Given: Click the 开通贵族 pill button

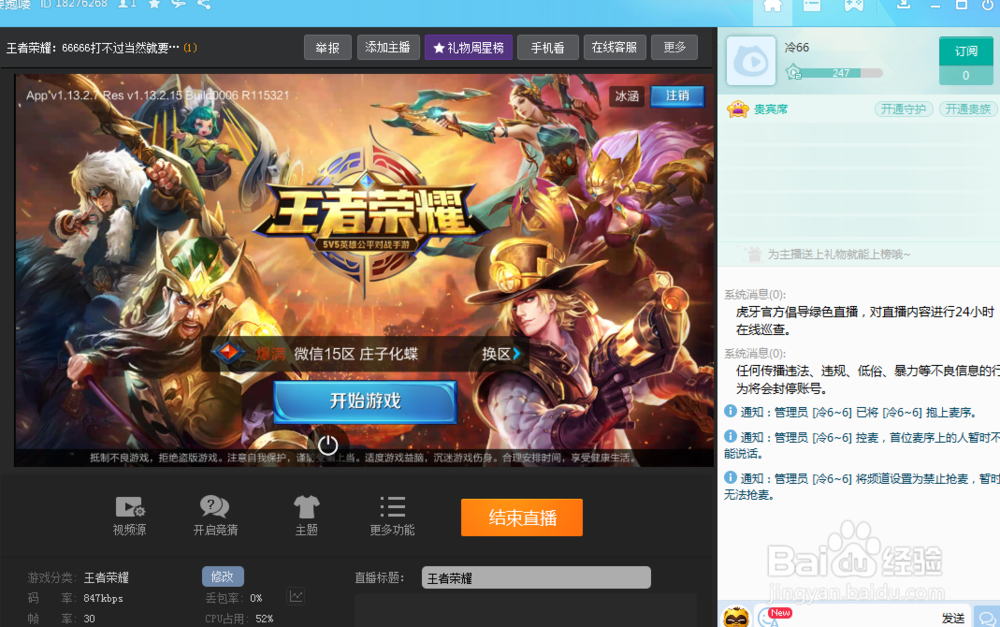Looking at the screenshot, I should [x=967, y=109].
